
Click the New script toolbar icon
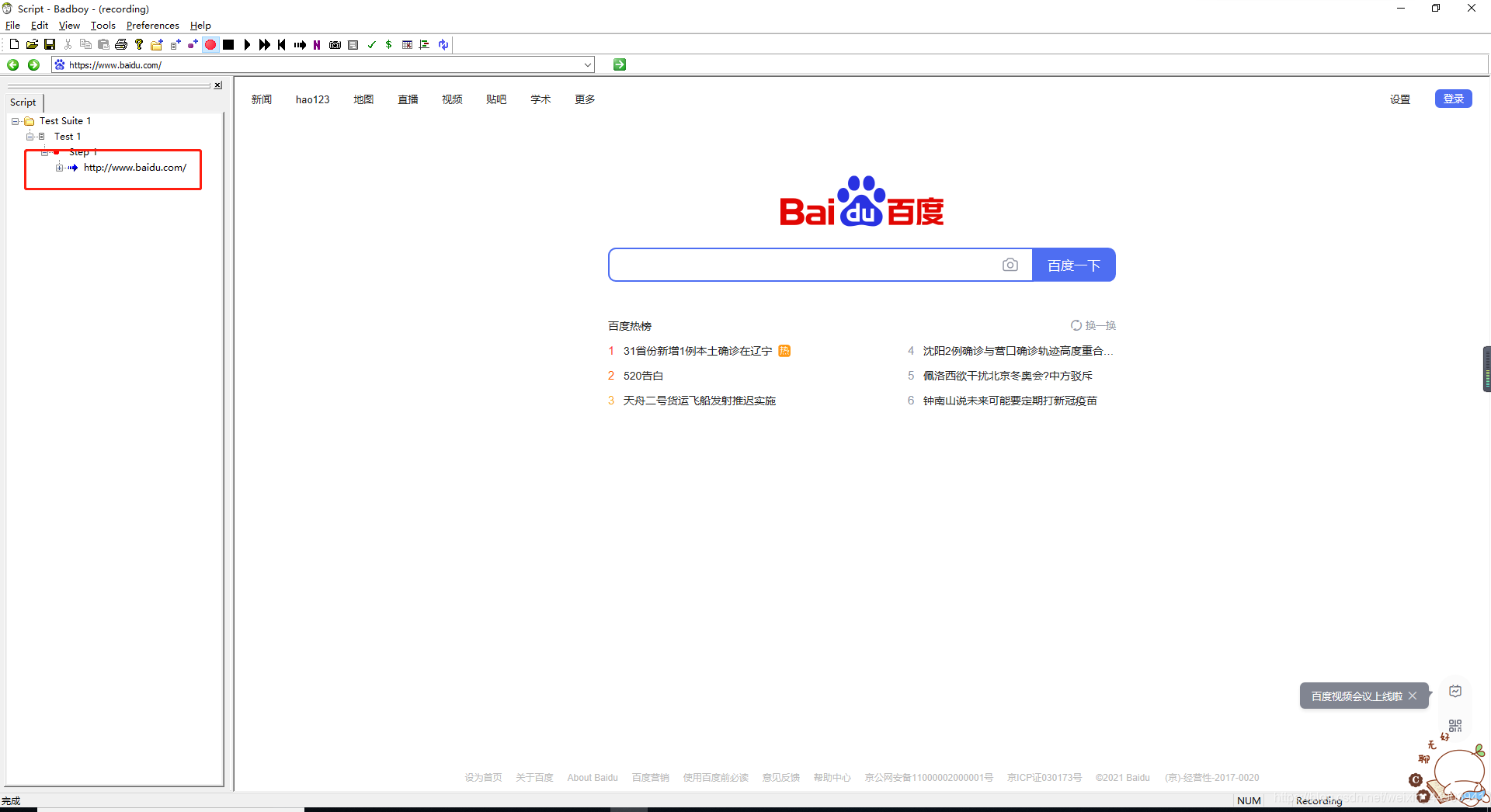pos(14,45)
